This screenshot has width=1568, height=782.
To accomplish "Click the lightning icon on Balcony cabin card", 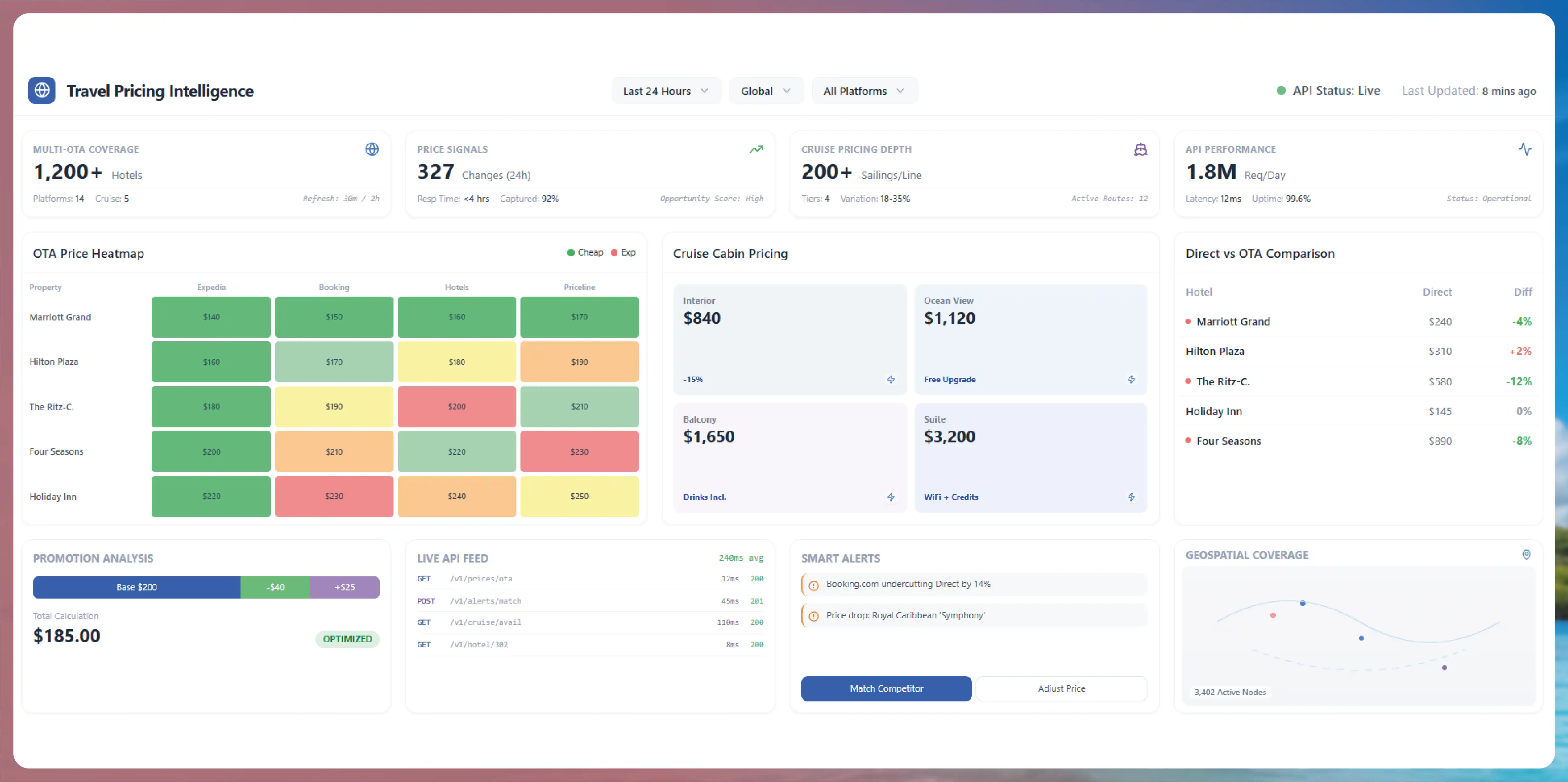I will point(890,497).
